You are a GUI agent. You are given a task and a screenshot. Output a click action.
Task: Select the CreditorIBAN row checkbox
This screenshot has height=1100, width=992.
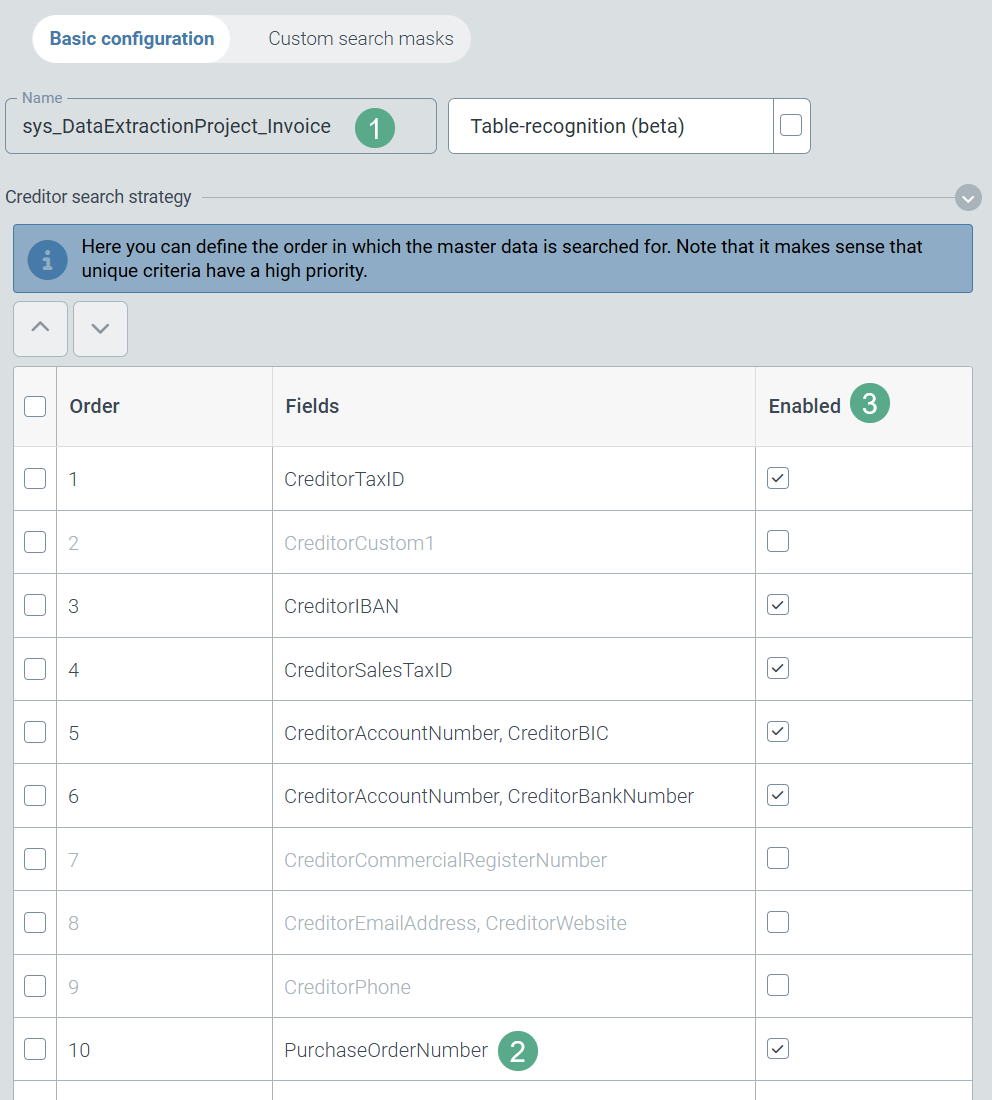(x=35, y=605)
